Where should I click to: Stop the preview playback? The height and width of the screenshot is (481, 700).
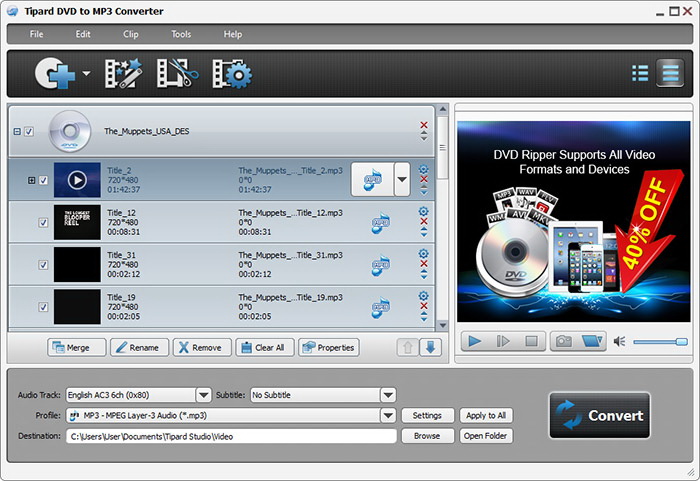point(531,342)
